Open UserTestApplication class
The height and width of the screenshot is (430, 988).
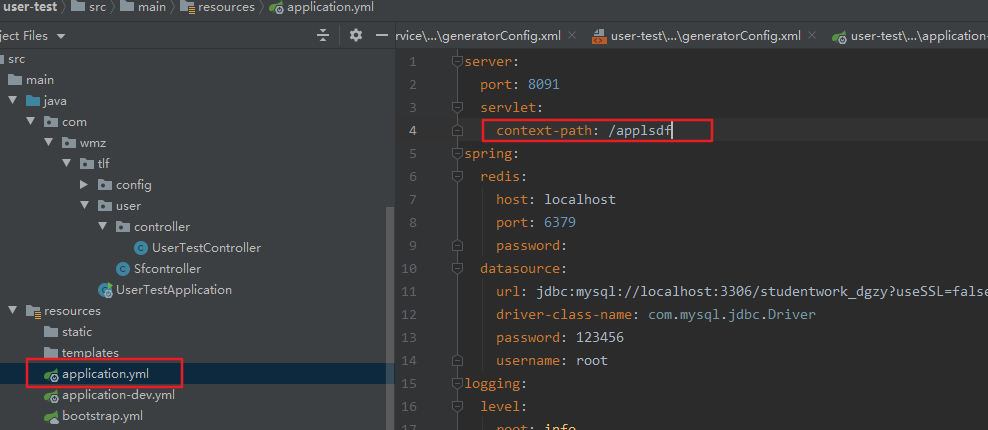174,290
